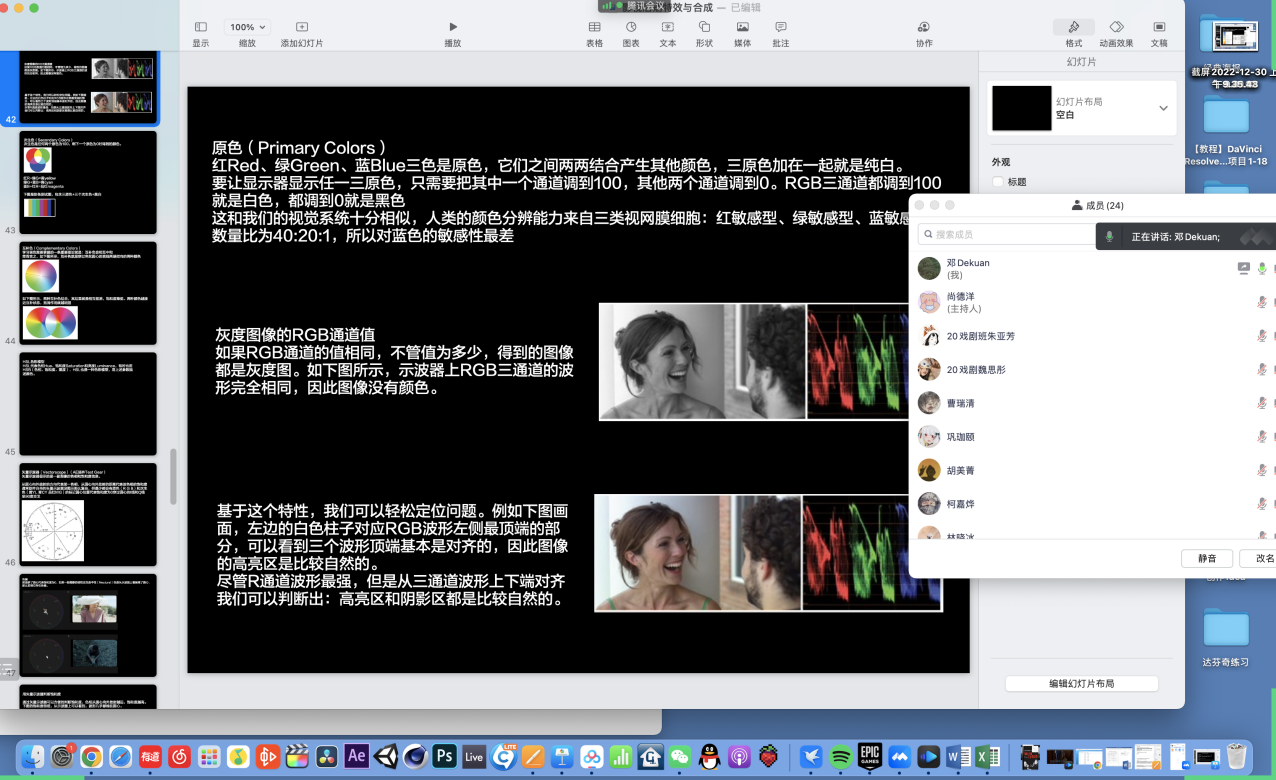Switch to the 动画效果 tab
Screen dimensions: 1276x780
tap(1116, 27)
